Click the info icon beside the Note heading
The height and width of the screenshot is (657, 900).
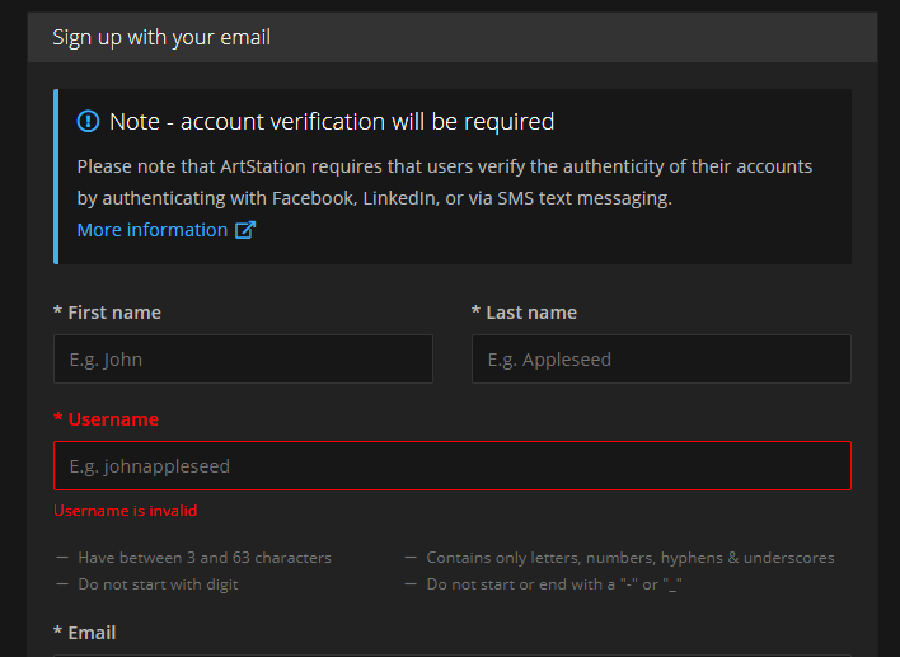(x=88, y=122)
